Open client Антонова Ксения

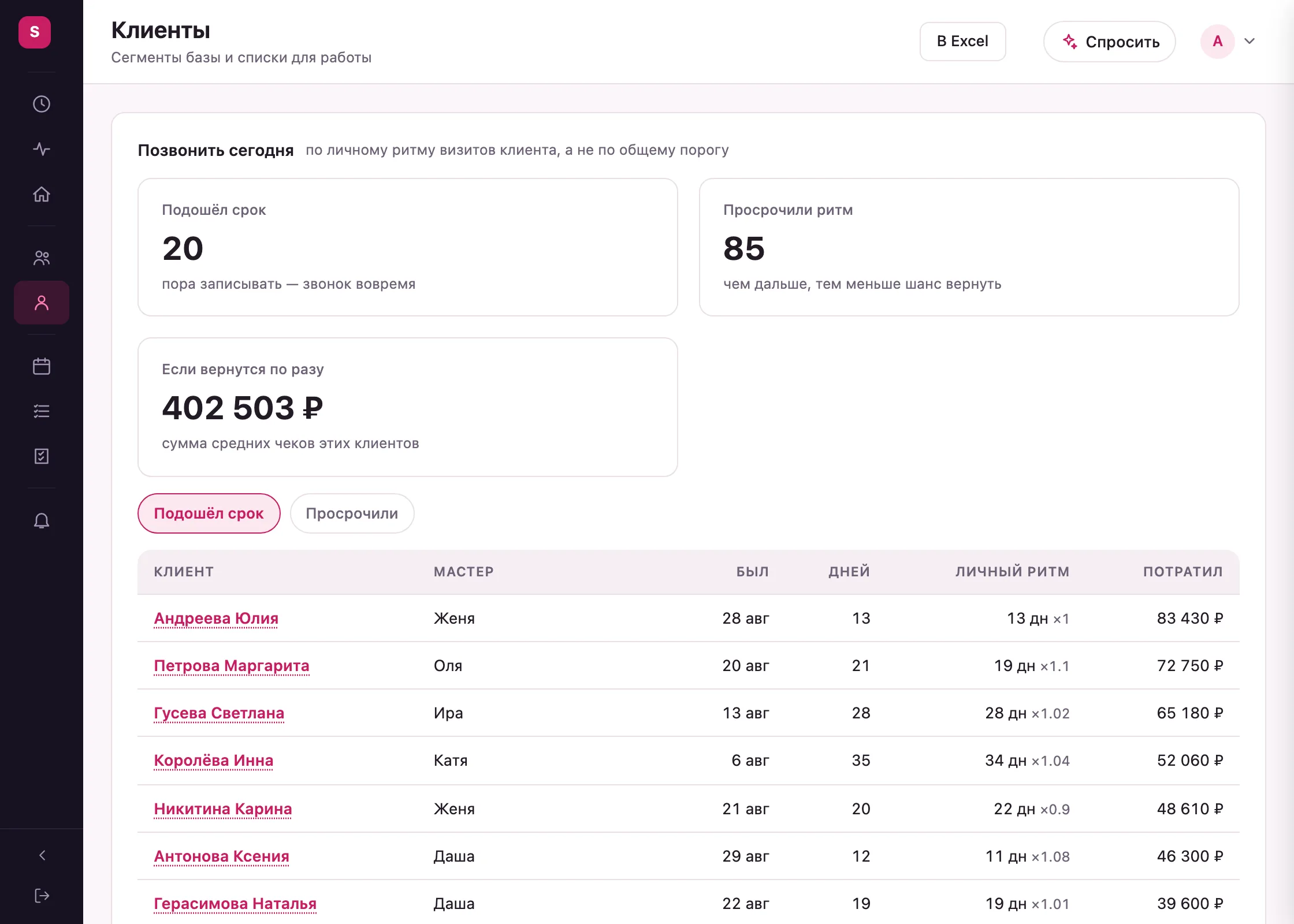click(x=221, y=856)
